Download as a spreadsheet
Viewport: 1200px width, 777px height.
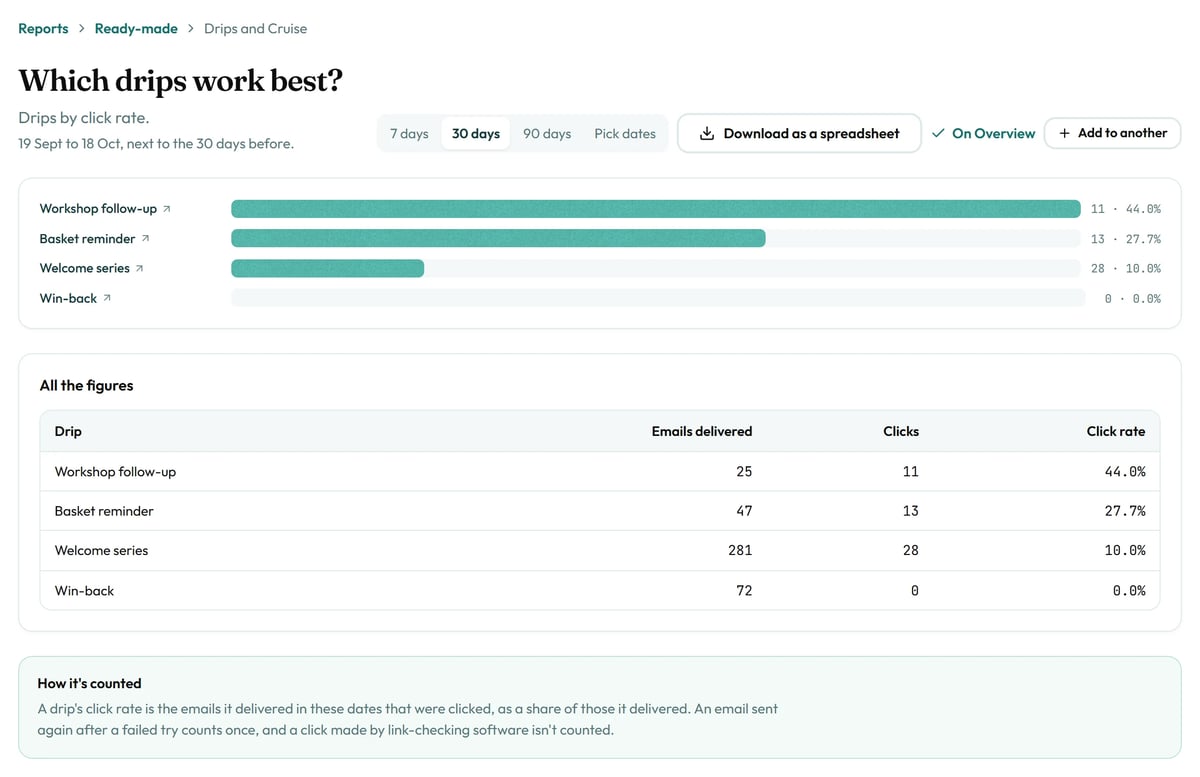coord(799,133)
